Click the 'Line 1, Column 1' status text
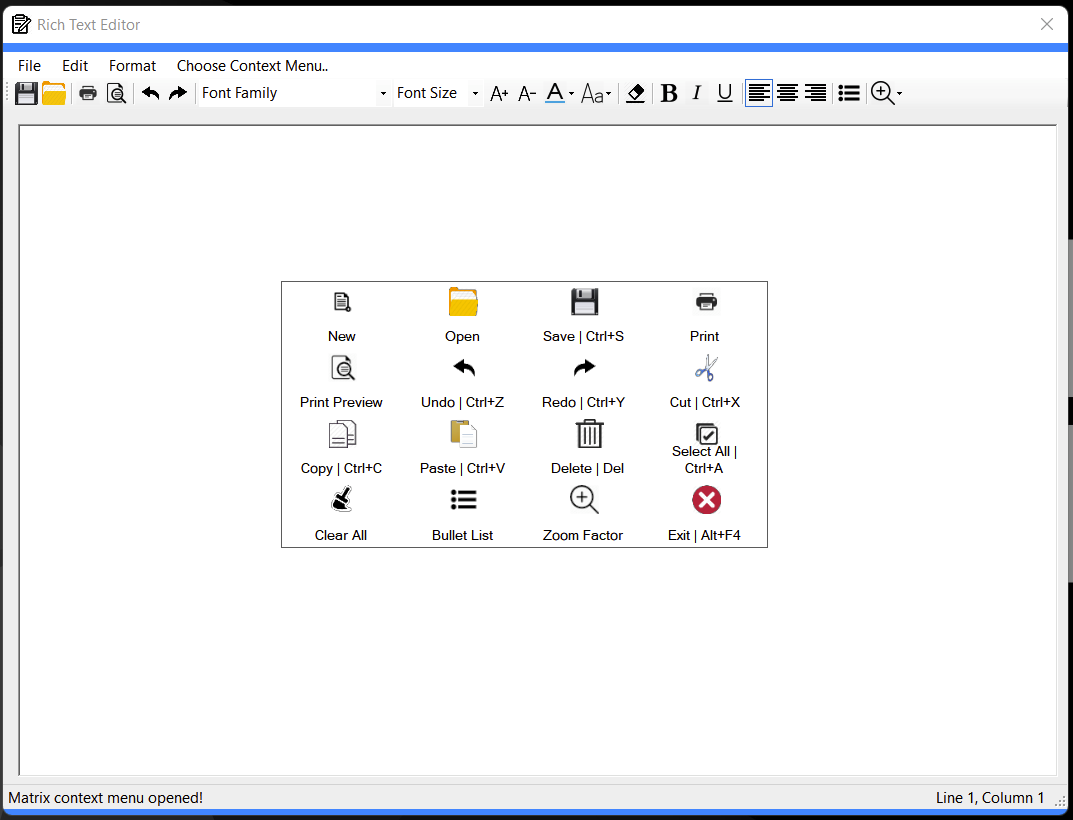The height and width of the screenshot is (820, 1073). (990, 798)
